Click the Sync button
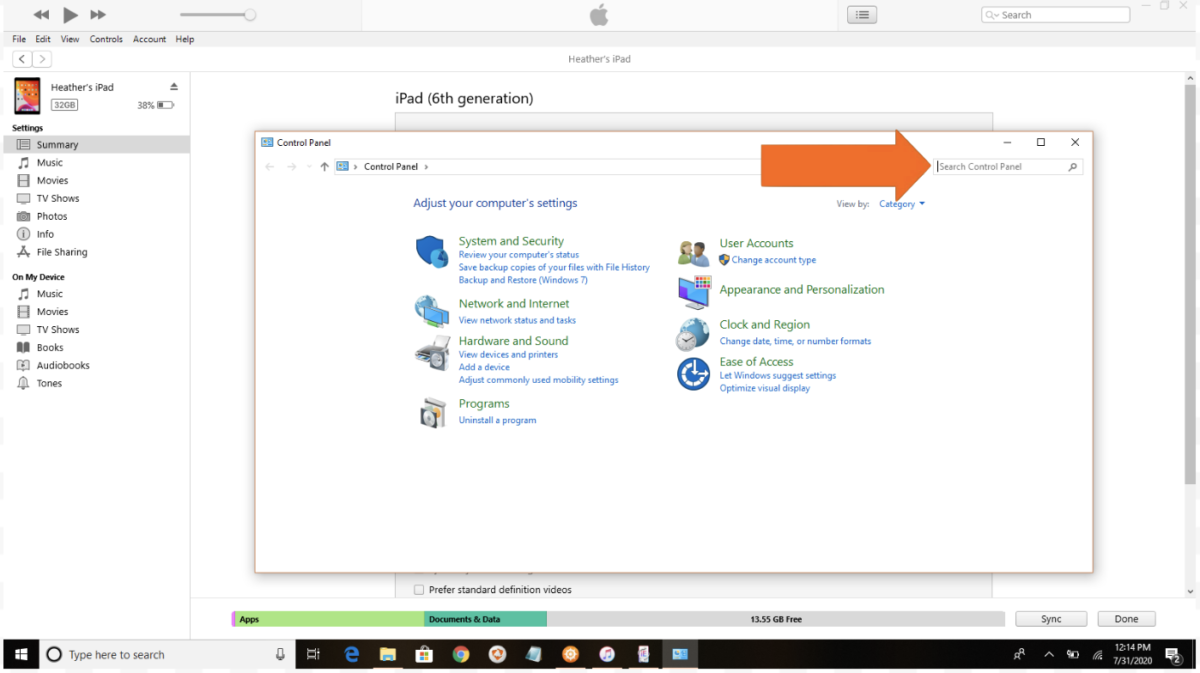 click(1051, 619)
